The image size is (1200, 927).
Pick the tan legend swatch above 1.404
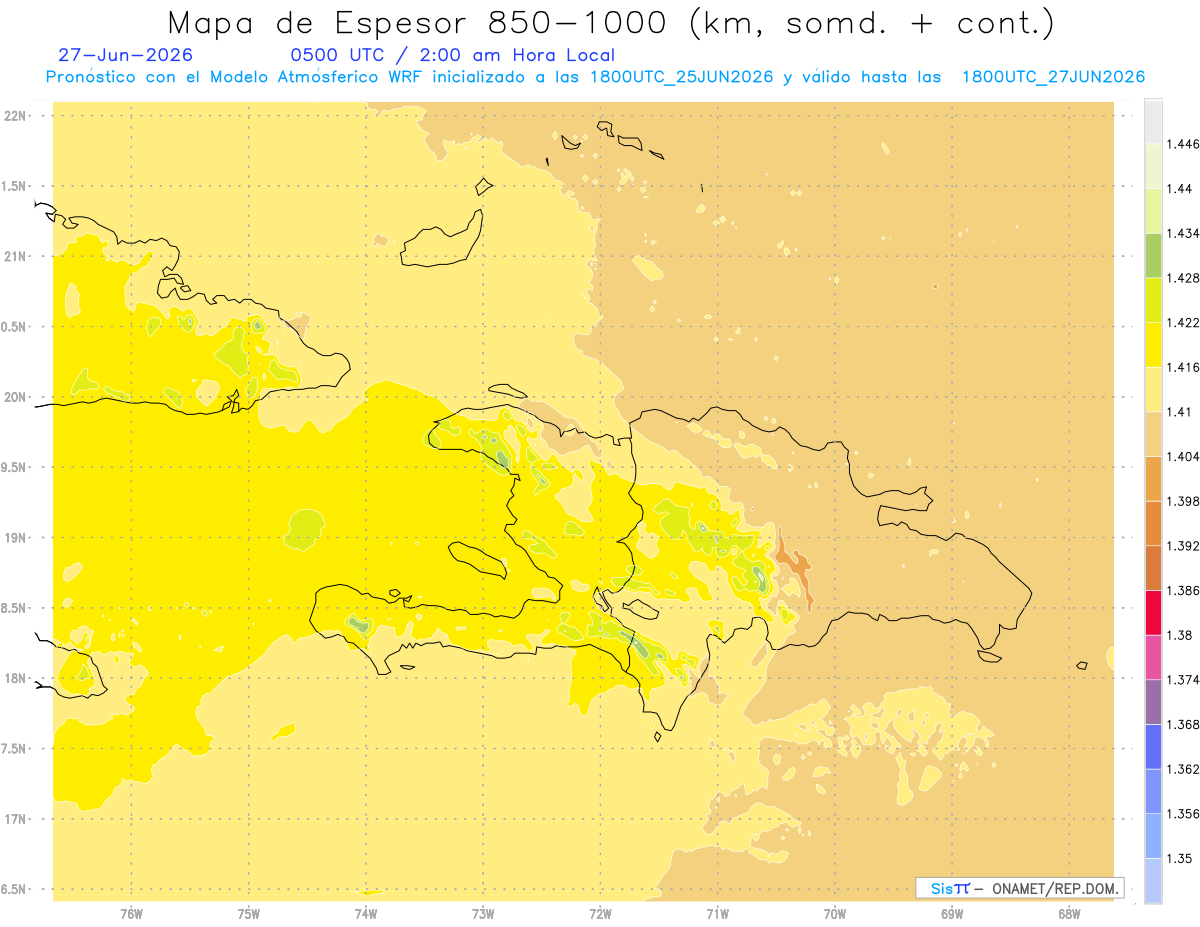tap(1153, 434)
